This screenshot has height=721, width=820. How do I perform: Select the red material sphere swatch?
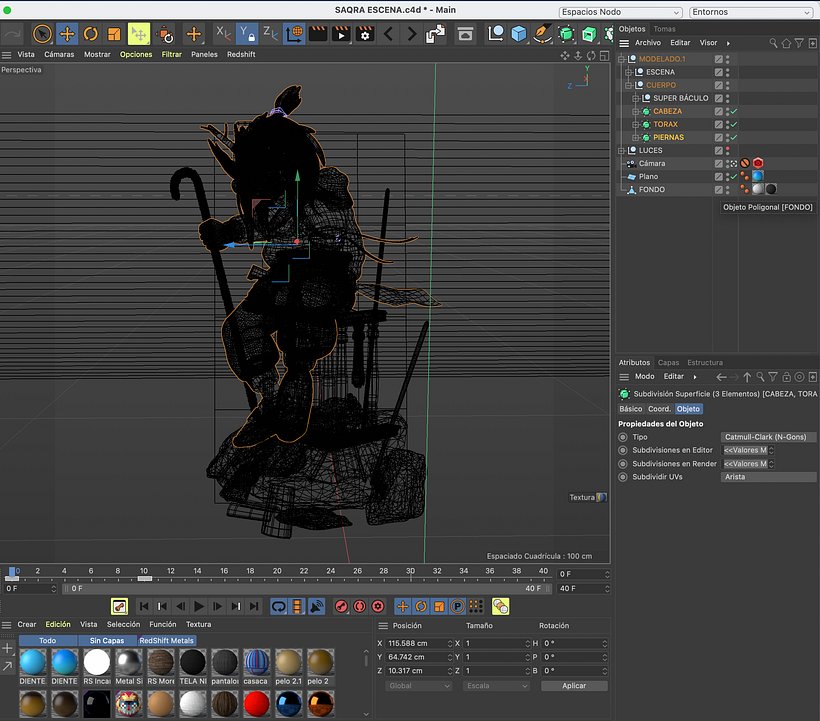pyautogui.click(x=256, y=704)
